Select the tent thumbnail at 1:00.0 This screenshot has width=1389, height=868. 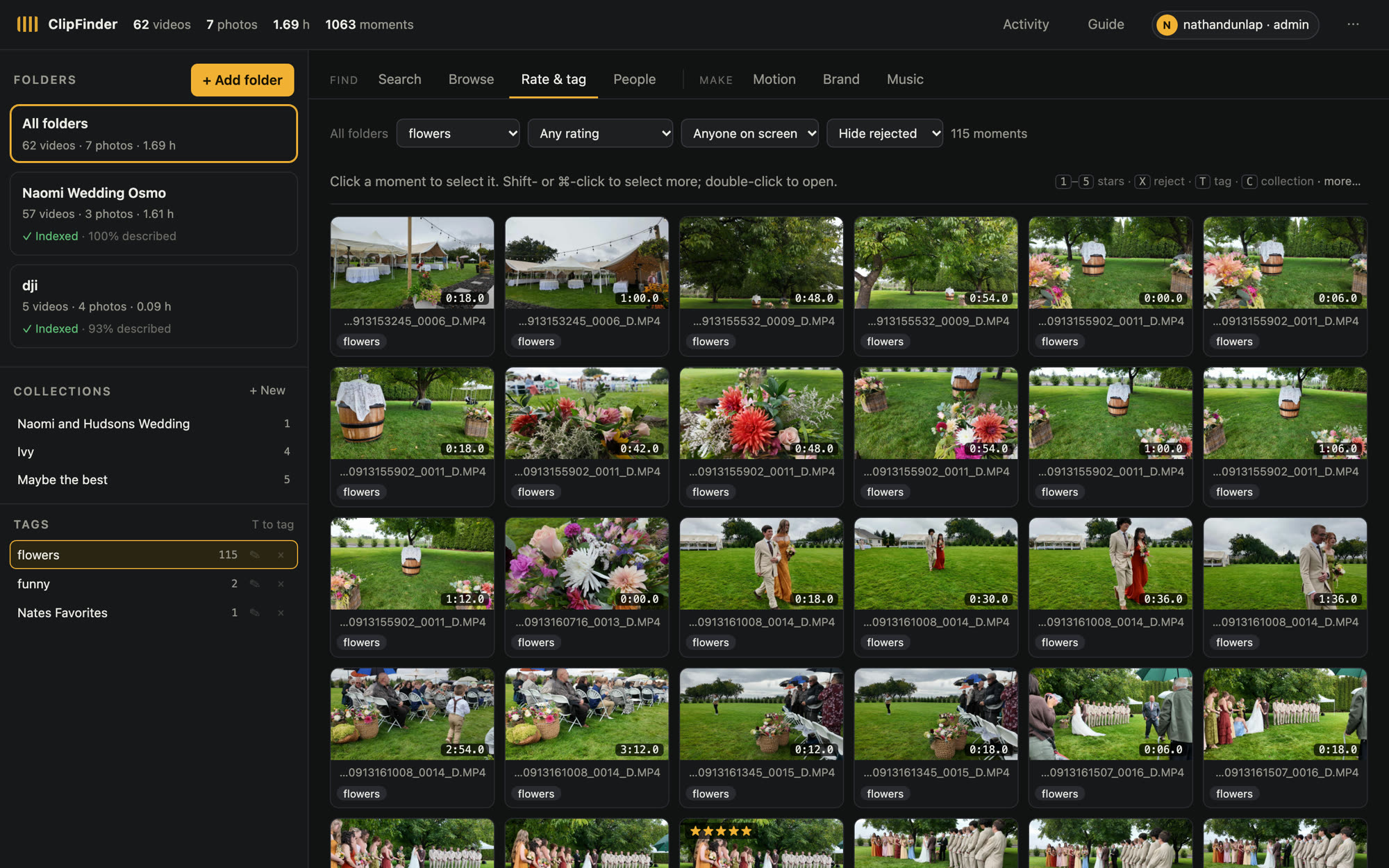(x=587, y=262)
